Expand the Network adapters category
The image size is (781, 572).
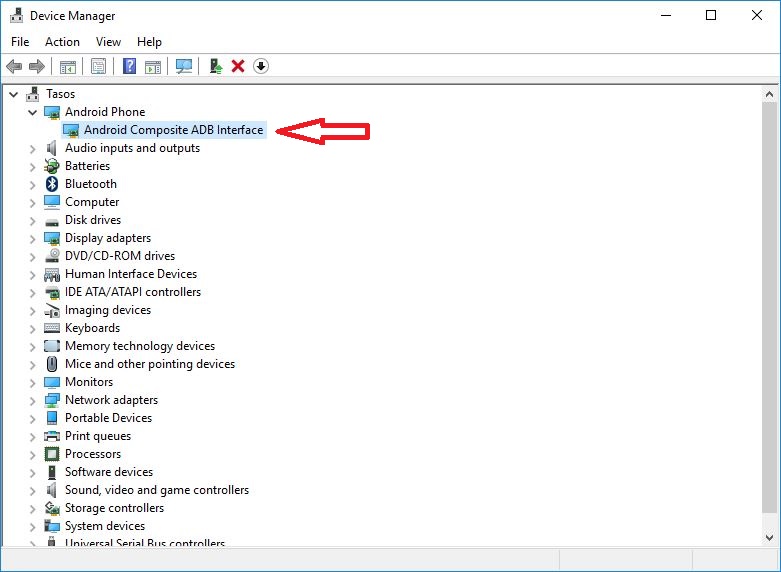[33, 400]
